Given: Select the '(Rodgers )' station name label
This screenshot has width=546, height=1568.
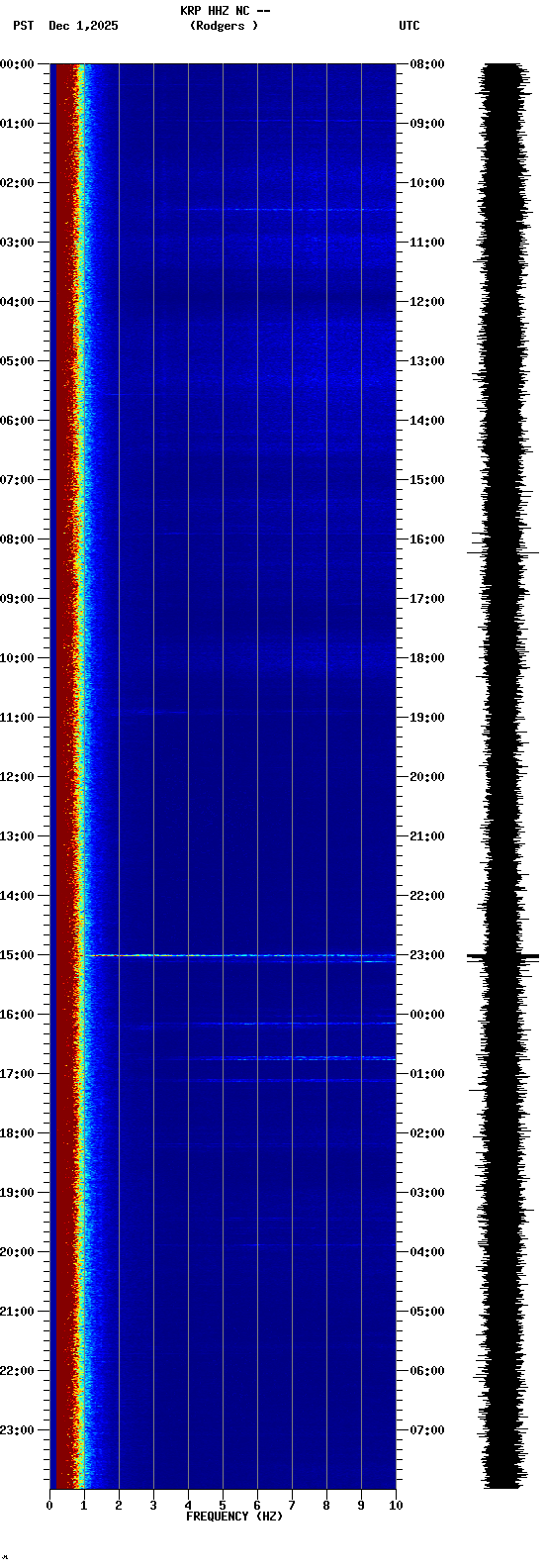Looking at the screenshot, I should click(225, 26).
